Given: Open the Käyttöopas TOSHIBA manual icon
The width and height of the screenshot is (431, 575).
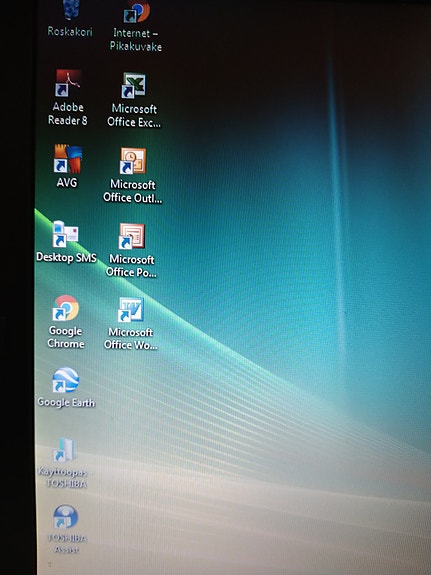Looking at the screenshot, I should tap(65, 450).
